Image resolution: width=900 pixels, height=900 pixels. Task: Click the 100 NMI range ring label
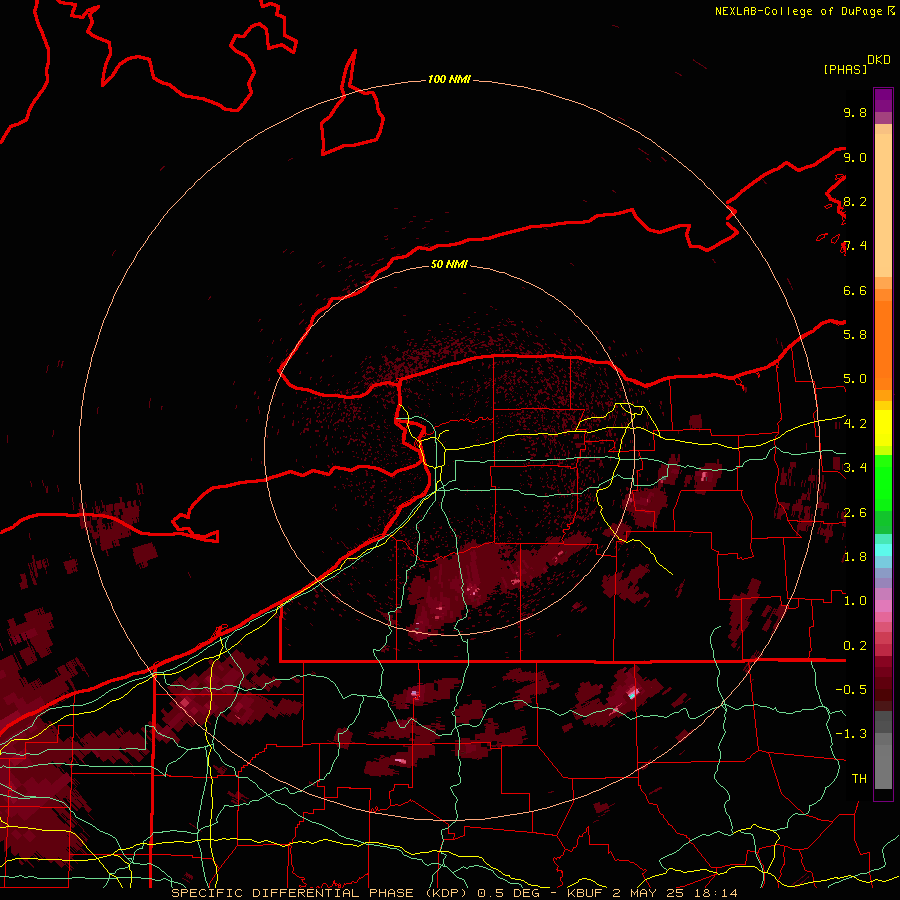[449, 79]
